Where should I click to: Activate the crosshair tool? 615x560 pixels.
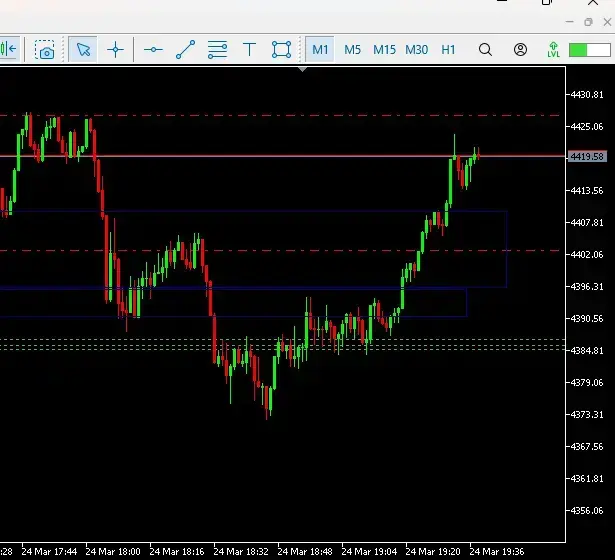(x=115, y=50)
